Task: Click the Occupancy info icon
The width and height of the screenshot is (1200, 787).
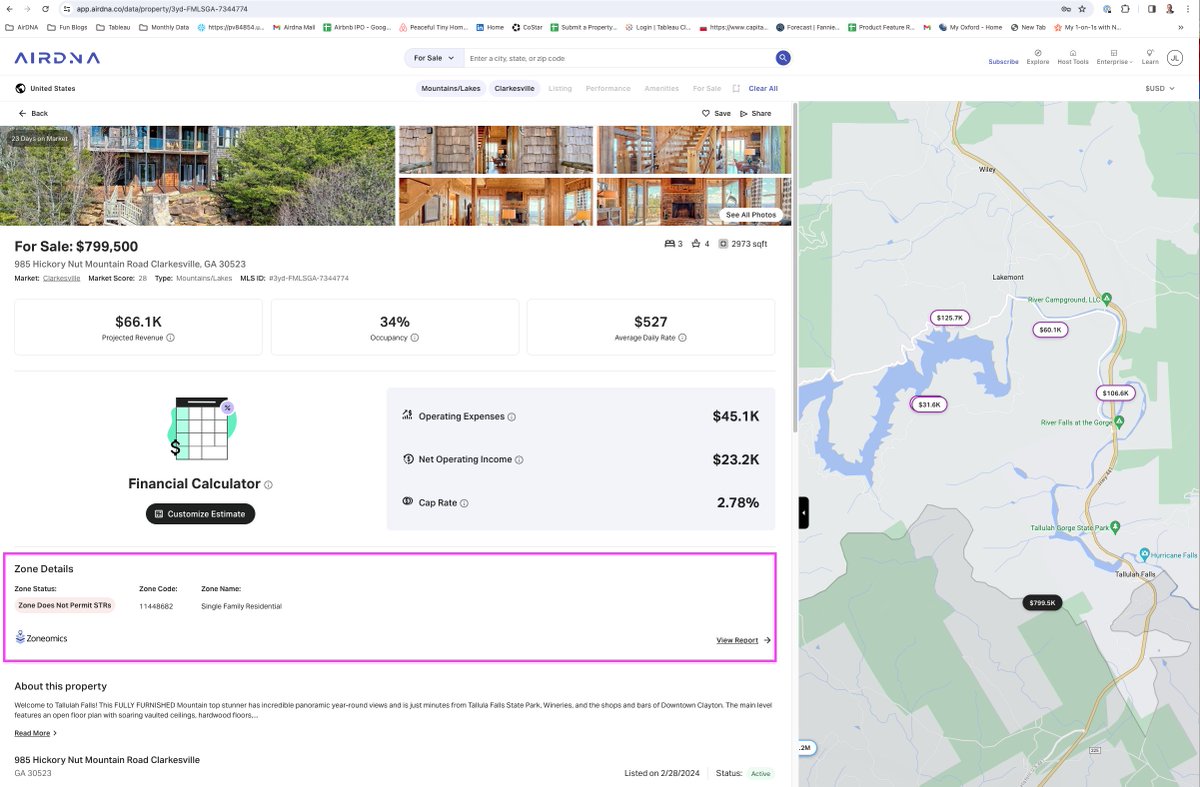Action: click(x=415, y=338)
